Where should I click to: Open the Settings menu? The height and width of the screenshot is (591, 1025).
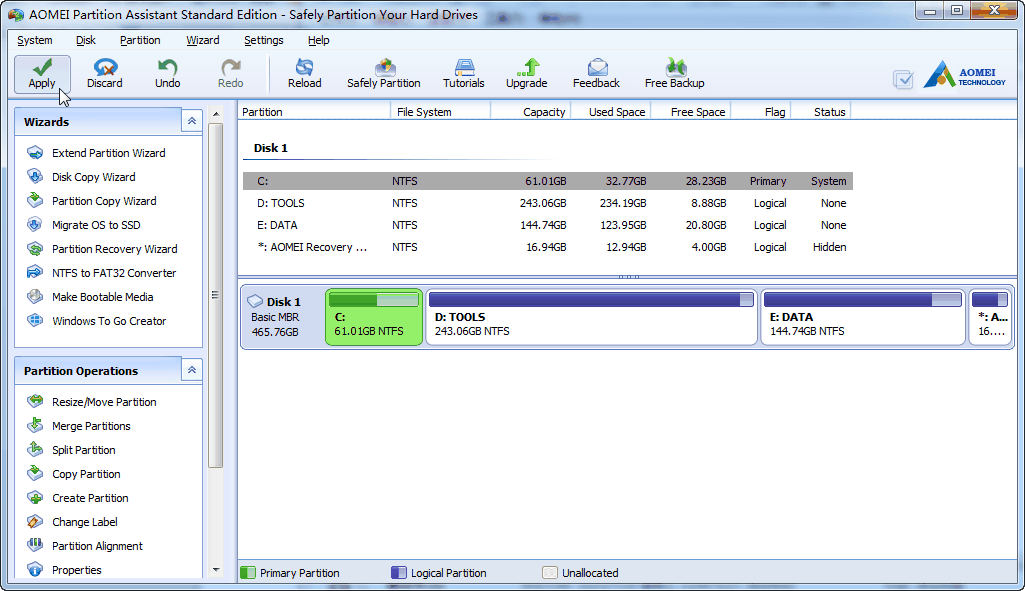[263, 41]
